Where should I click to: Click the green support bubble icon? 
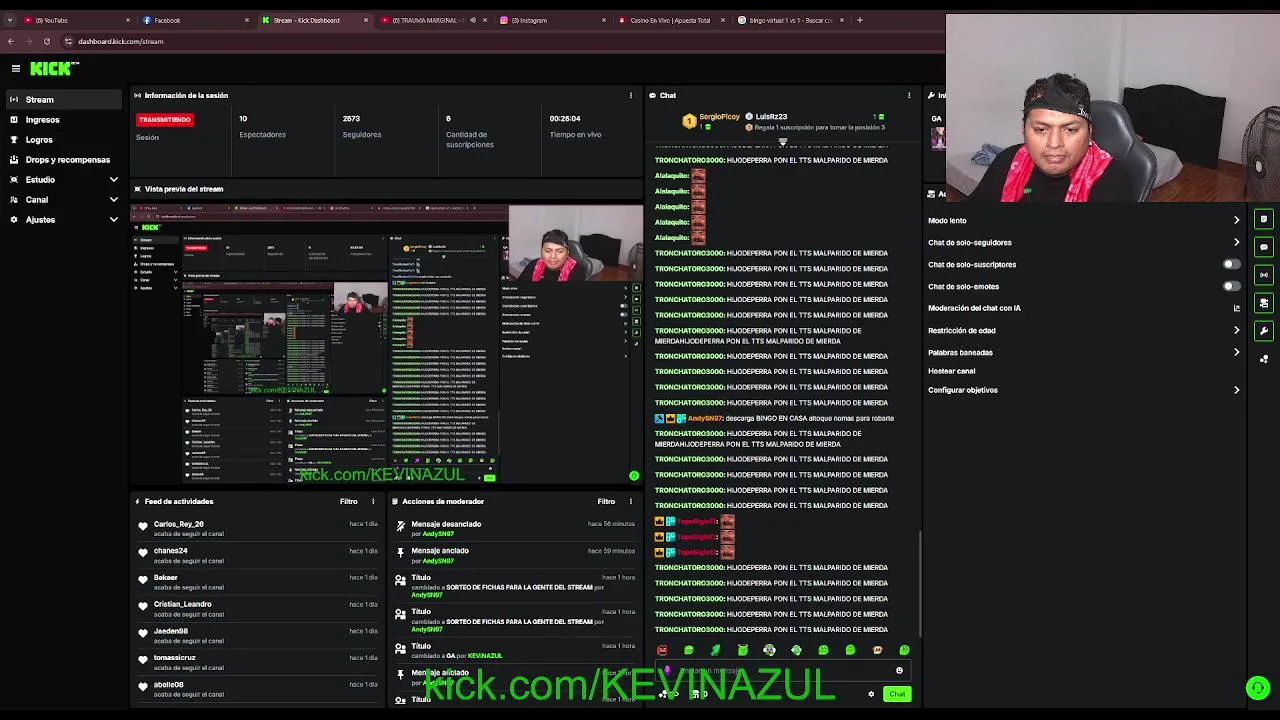tap(1258, 687)
